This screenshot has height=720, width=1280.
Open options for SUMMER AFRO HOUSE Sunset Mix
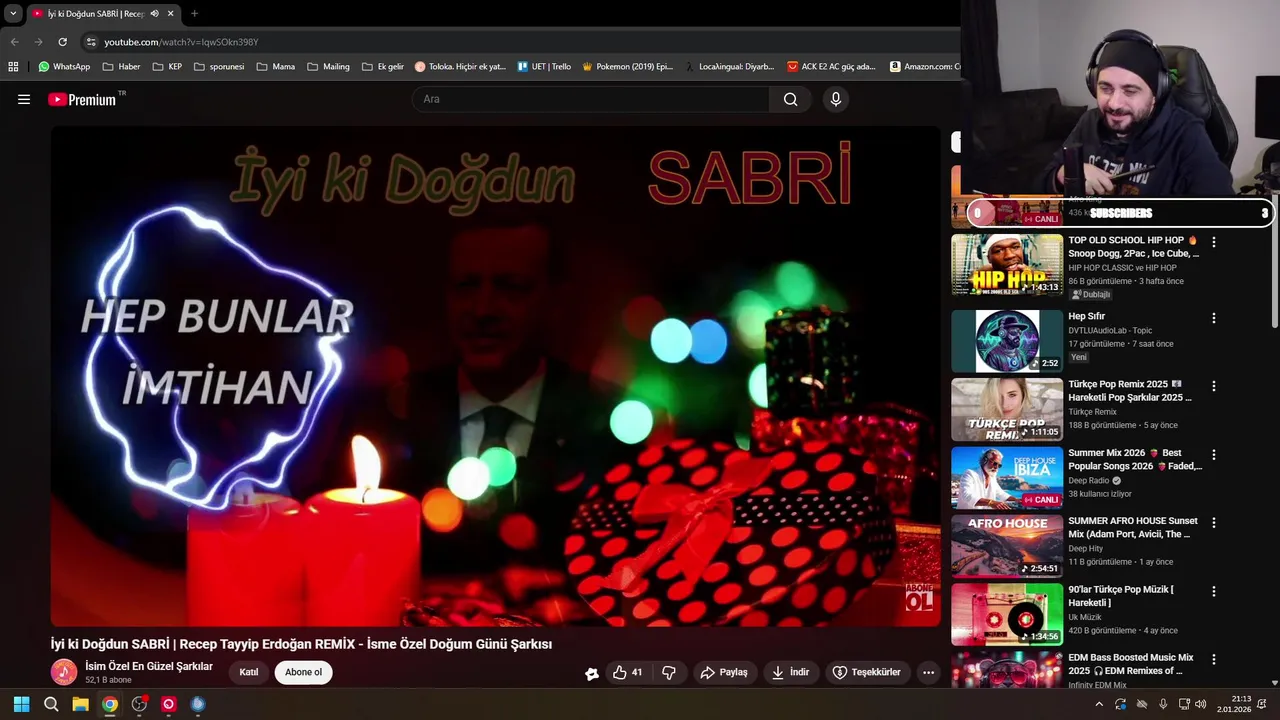(1214, 523)
